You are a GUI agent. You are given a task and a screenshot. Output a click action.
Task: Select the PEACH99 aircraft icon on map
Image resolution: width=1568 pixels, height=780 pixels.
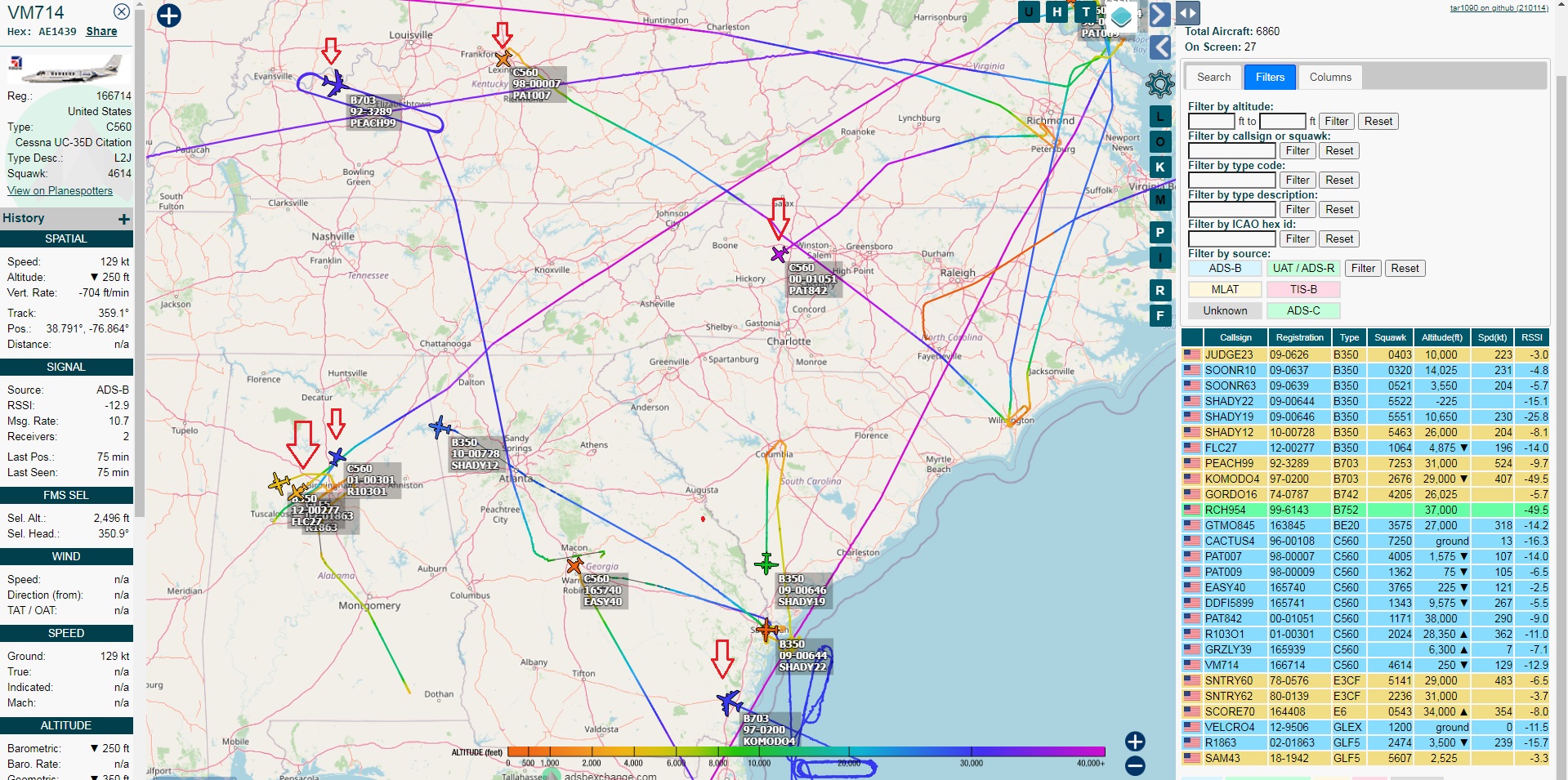click(x=334, y=82)
